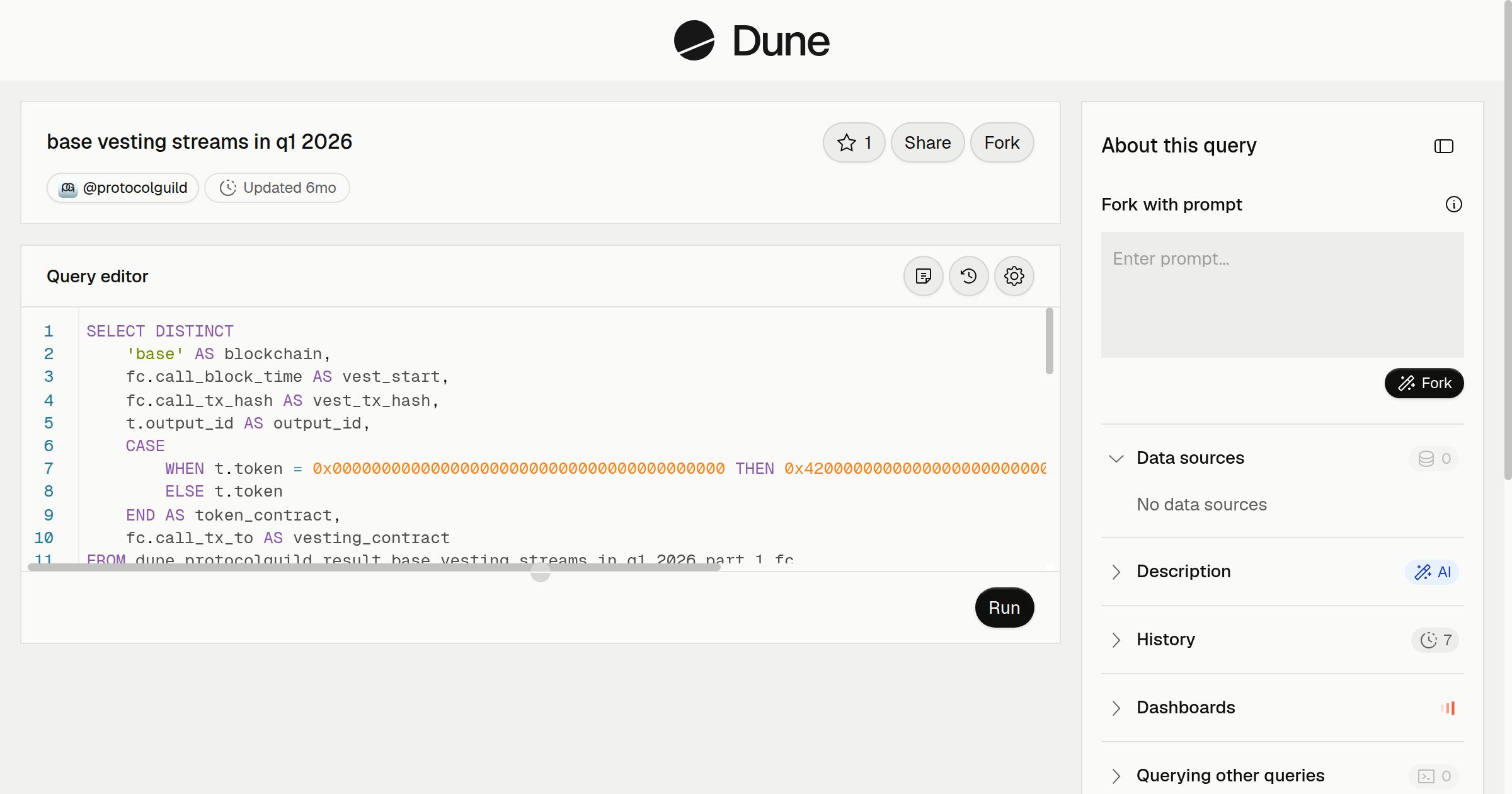This screenshot has width=1512, height=794.
Task: Click 'ELSE t.token' in the editor
Action: (224, 492)
